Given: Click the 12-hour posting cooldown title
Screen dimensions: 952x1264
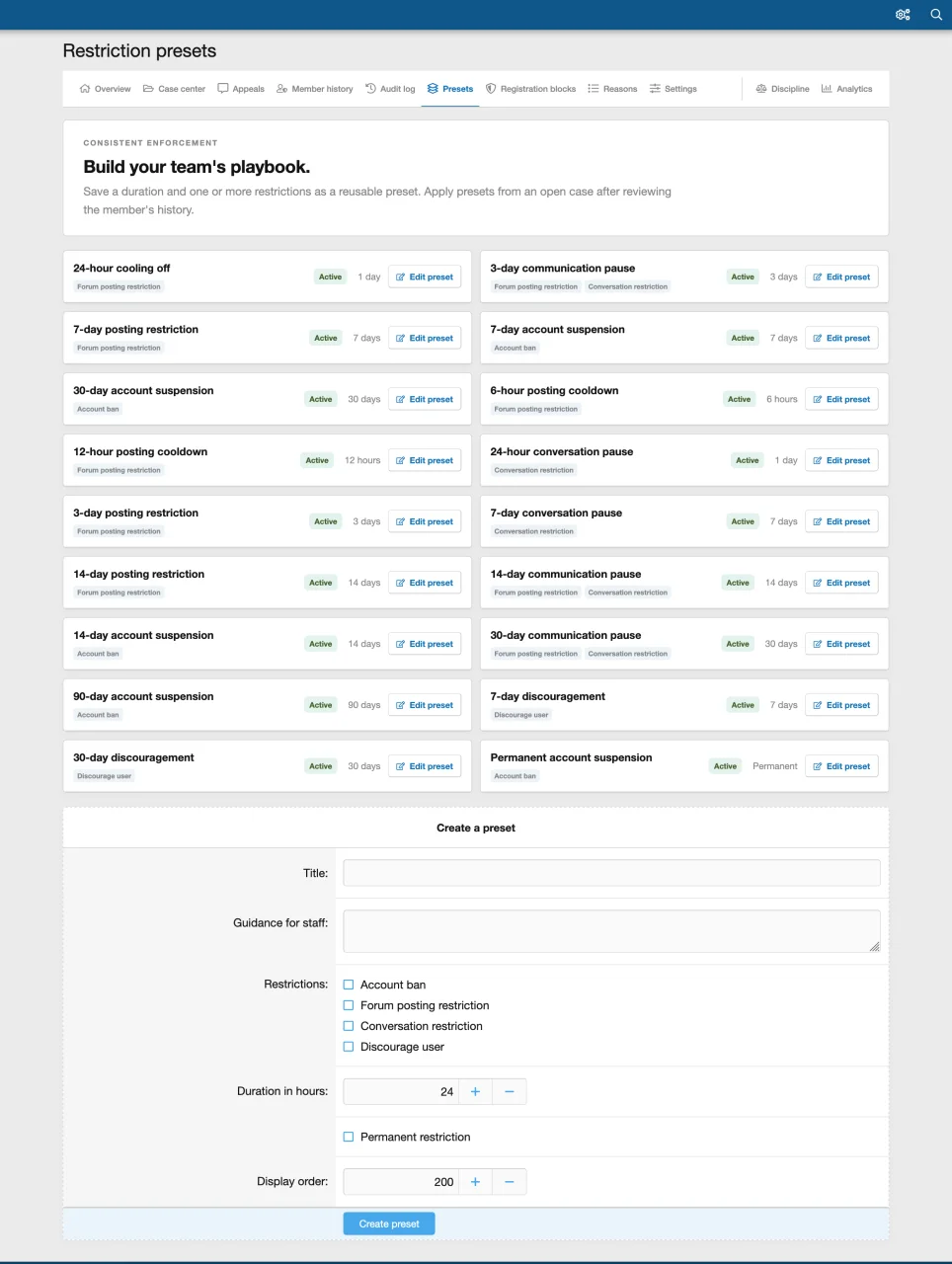Looking at the screenshot, I should [140, 452].
